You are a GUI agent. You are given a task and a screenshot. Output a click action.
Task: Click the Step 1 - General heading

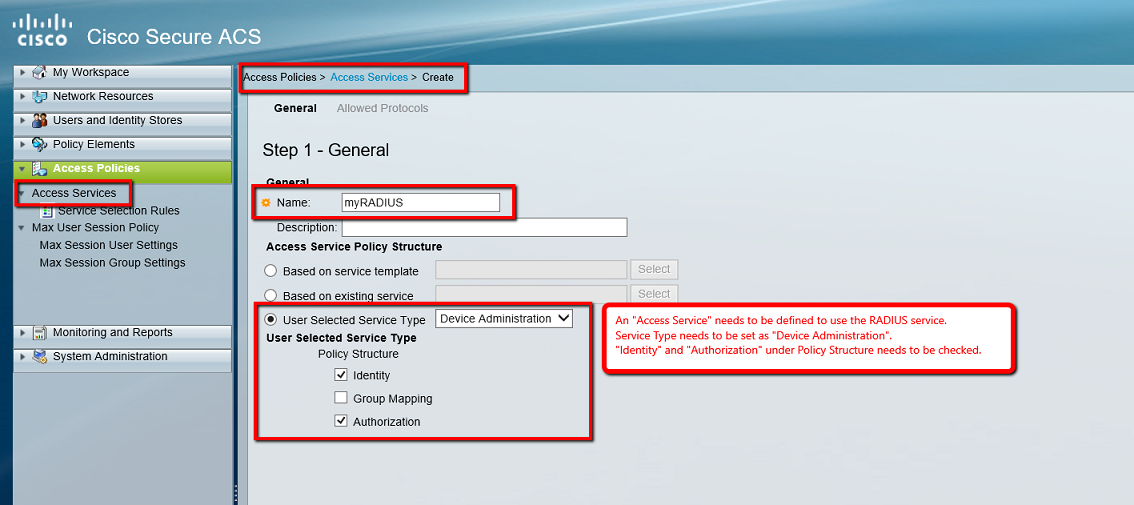325,150
